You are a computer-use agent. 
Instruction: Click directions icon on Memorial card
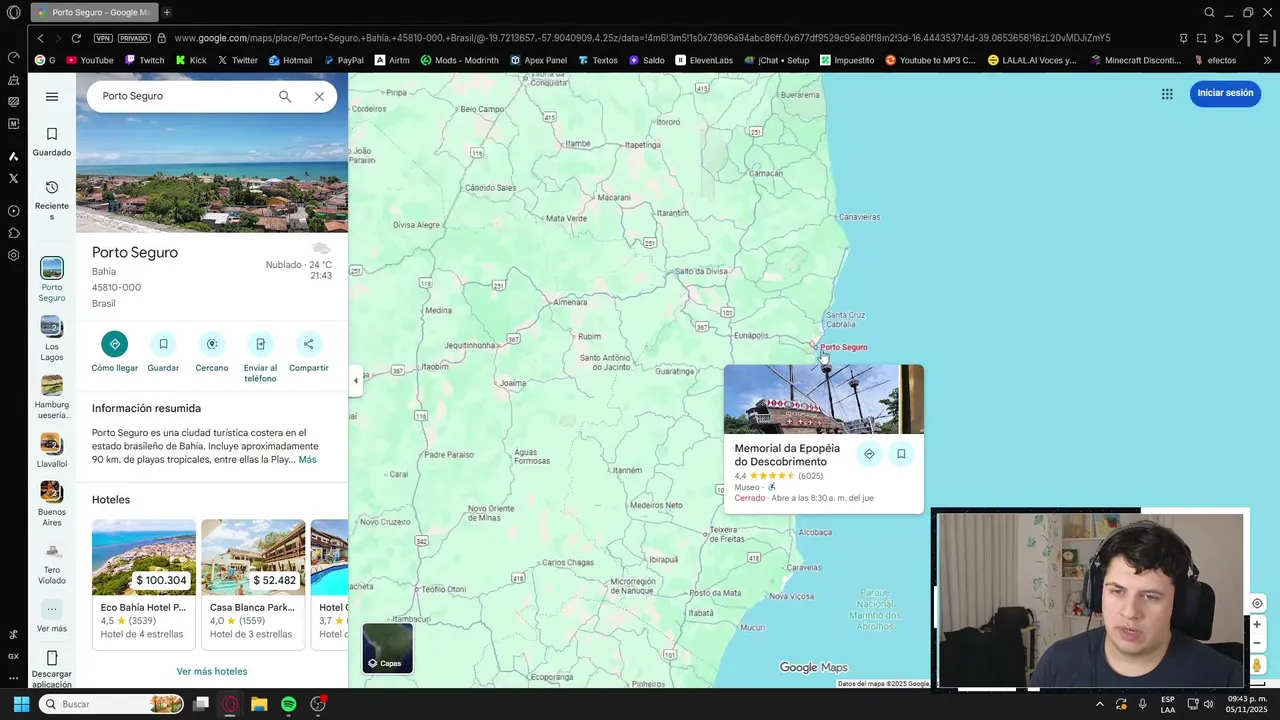pyautogui.click(x=869, y=454)
